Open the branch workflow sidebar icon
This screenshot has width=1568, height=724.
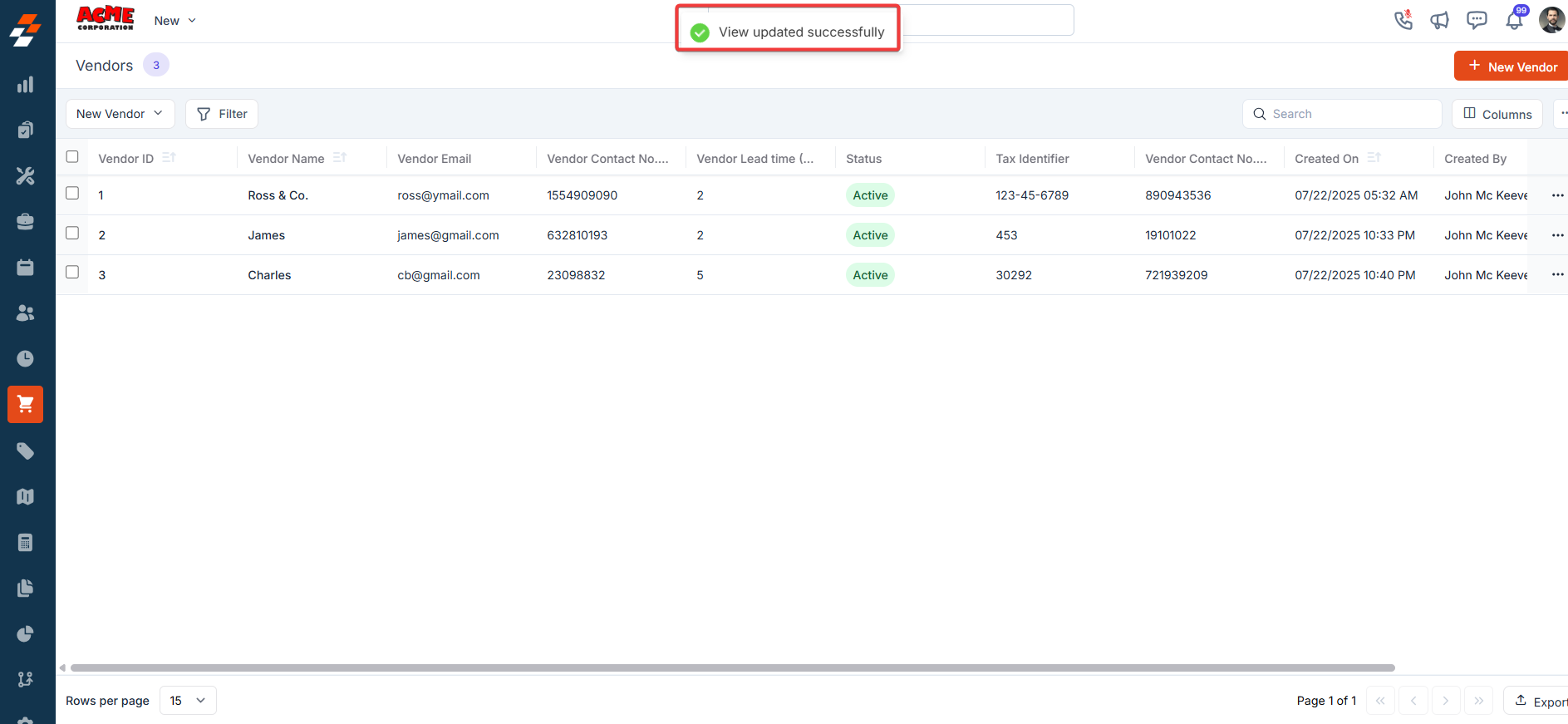point(26,679)
